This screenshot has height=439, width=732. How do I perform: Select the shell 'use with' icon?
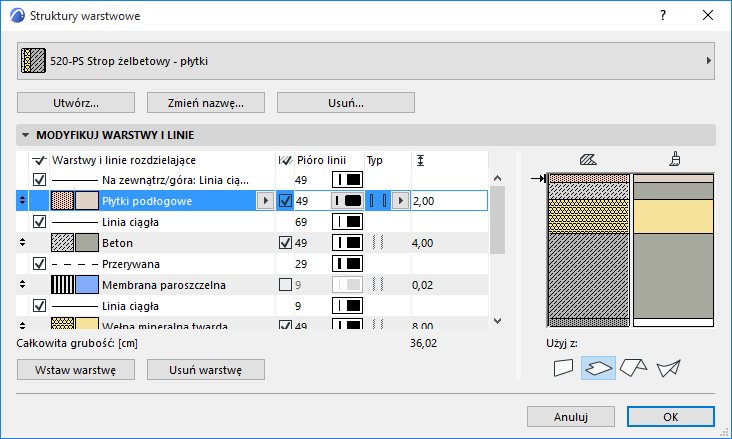click(x=667, y=368)
